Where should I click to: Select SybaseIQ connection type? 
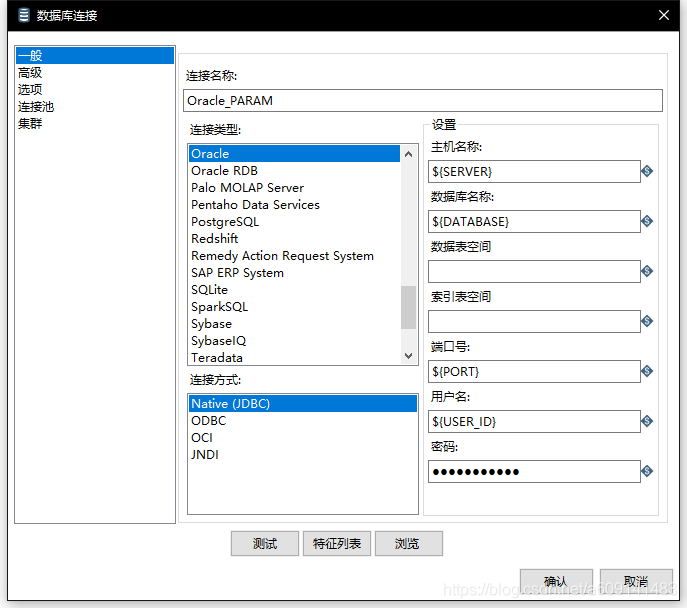294,341
